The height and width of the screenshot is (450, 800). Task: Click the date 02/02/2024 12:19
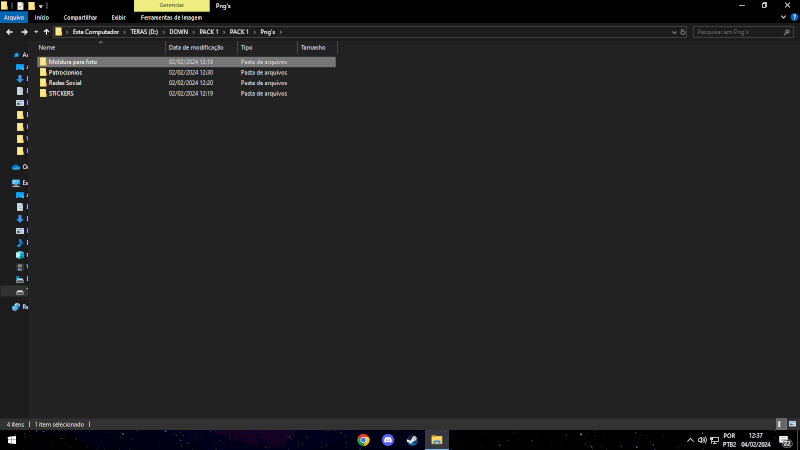tap(191, 93)
